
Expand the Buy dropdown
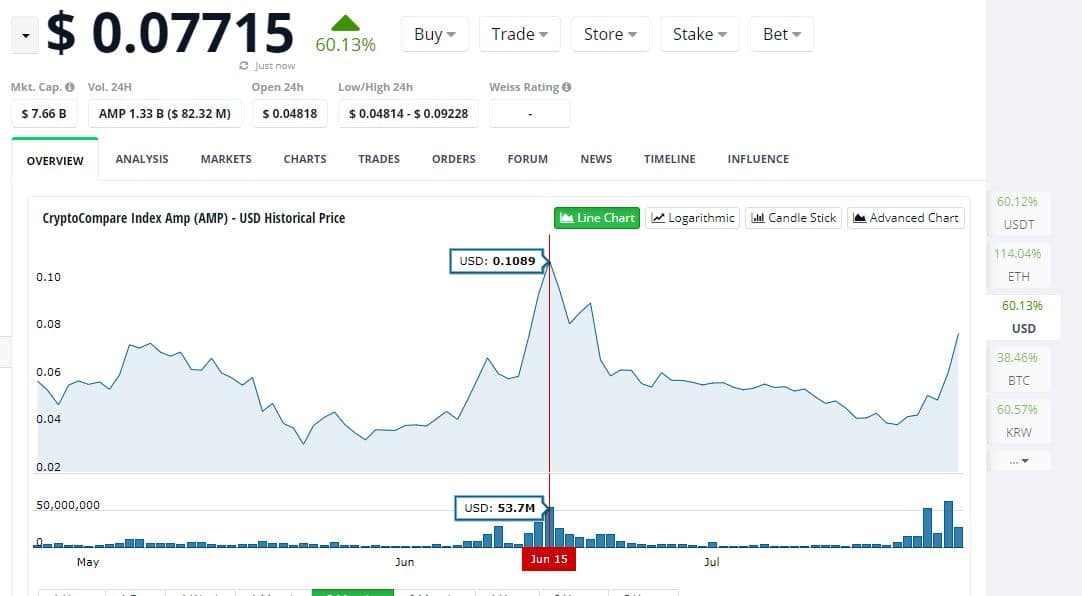click(435, 34)
